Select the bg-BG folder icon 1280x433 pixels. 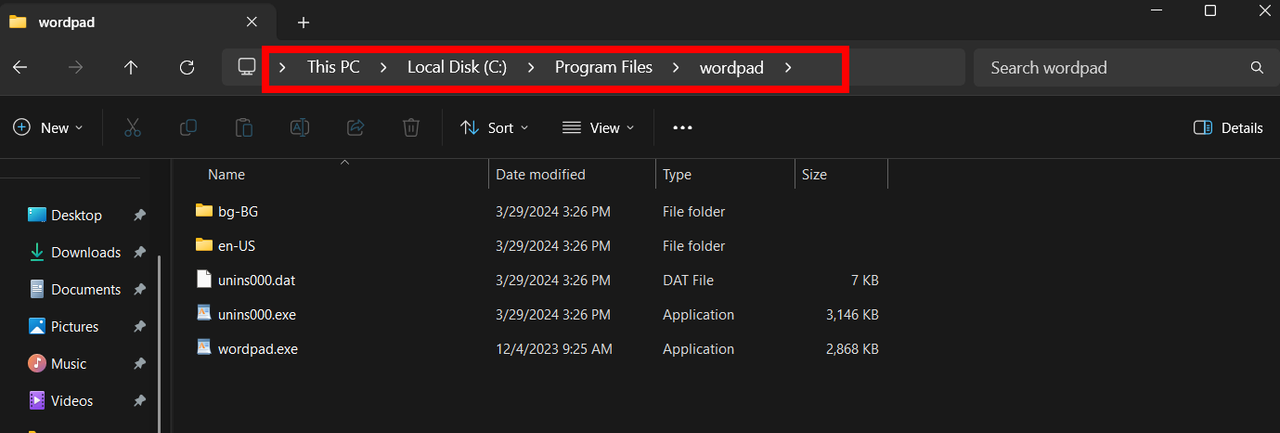click(204, 211)
